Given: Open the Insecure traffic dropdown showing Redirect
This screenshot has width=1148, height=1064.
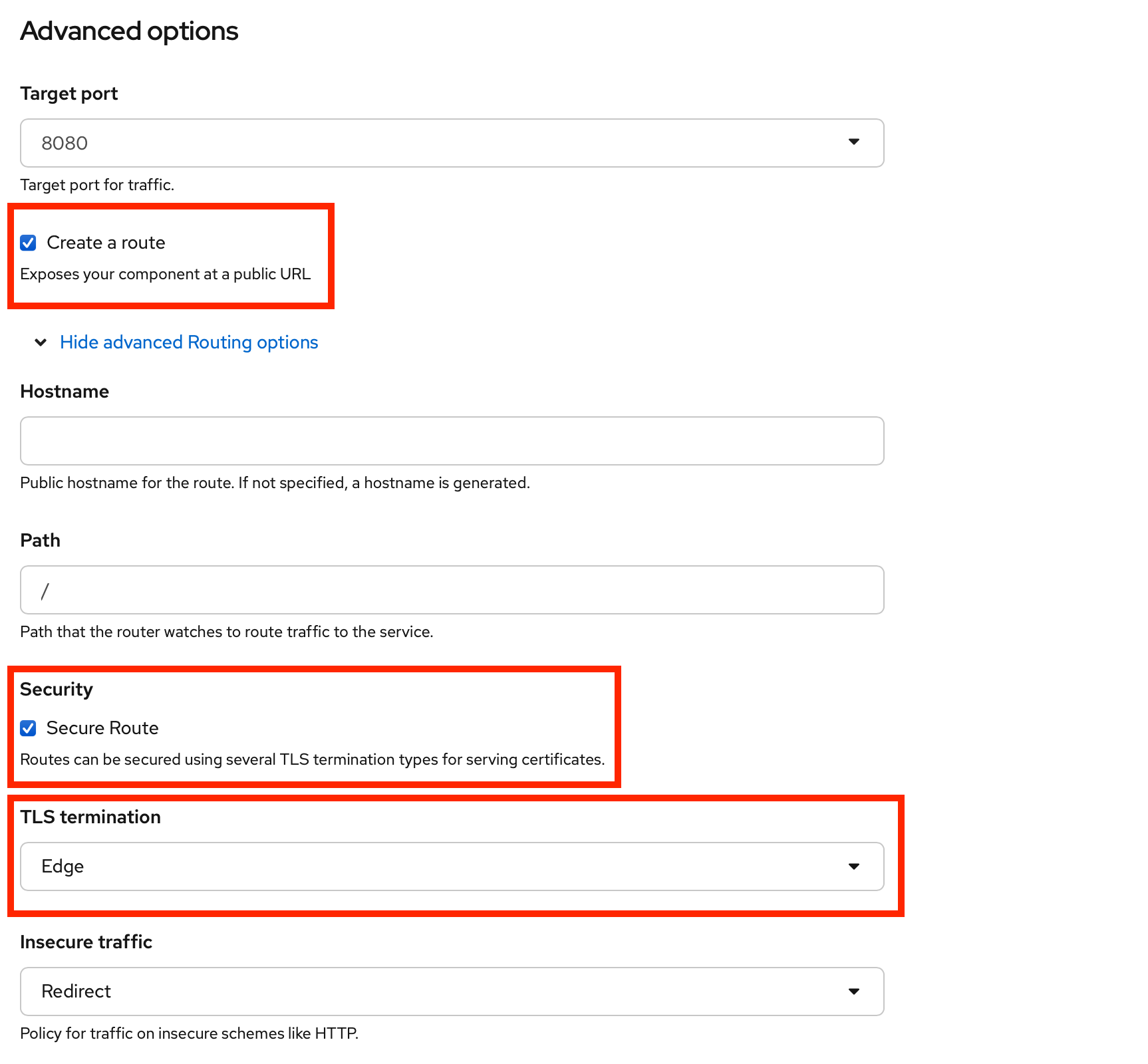Looking at the screenshot, I should click(x=452, y=992).
